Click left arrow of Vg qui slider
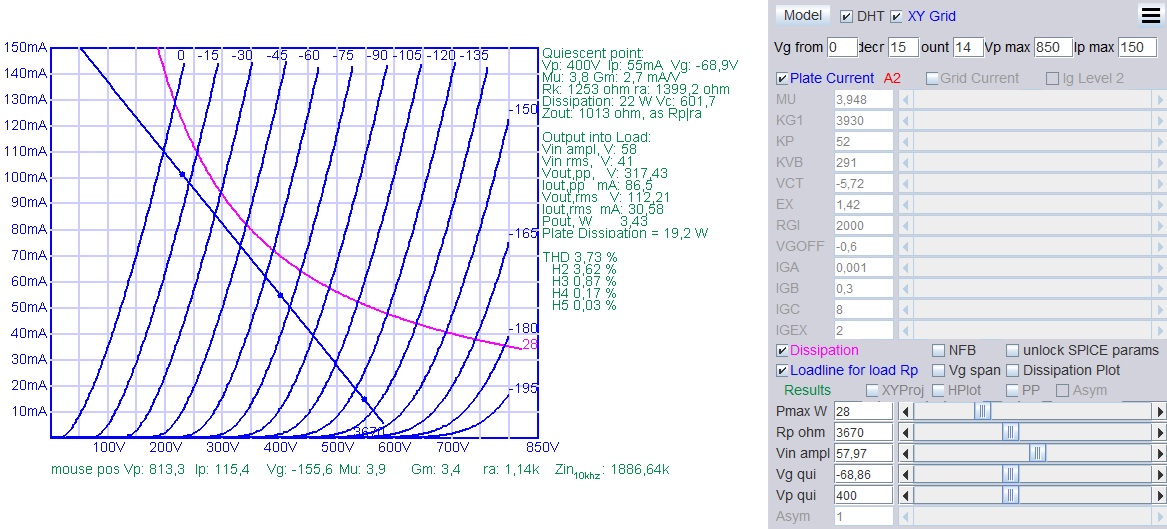The height and width of the screenshot is (529, 1167). (x=906, y=474)
